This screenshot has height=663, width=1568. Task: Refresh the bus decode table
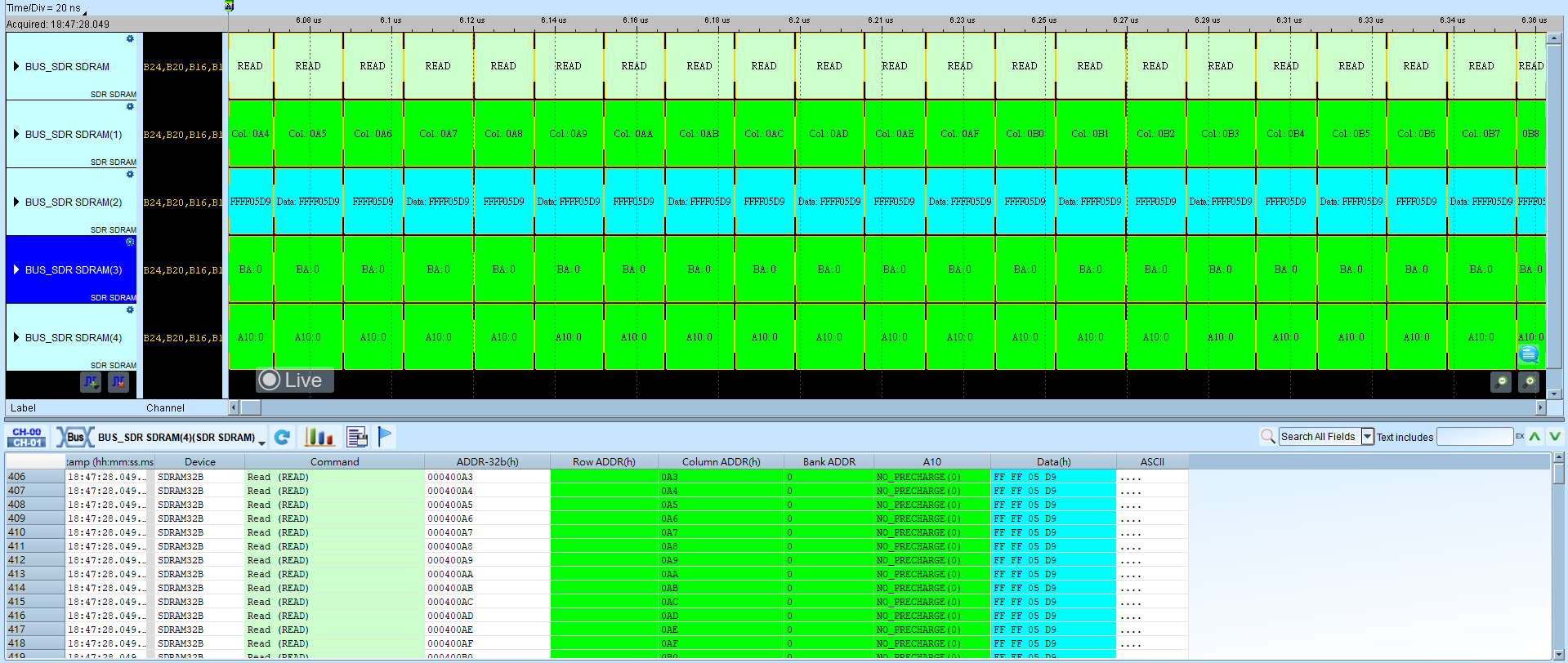click(x=283, y=438)
